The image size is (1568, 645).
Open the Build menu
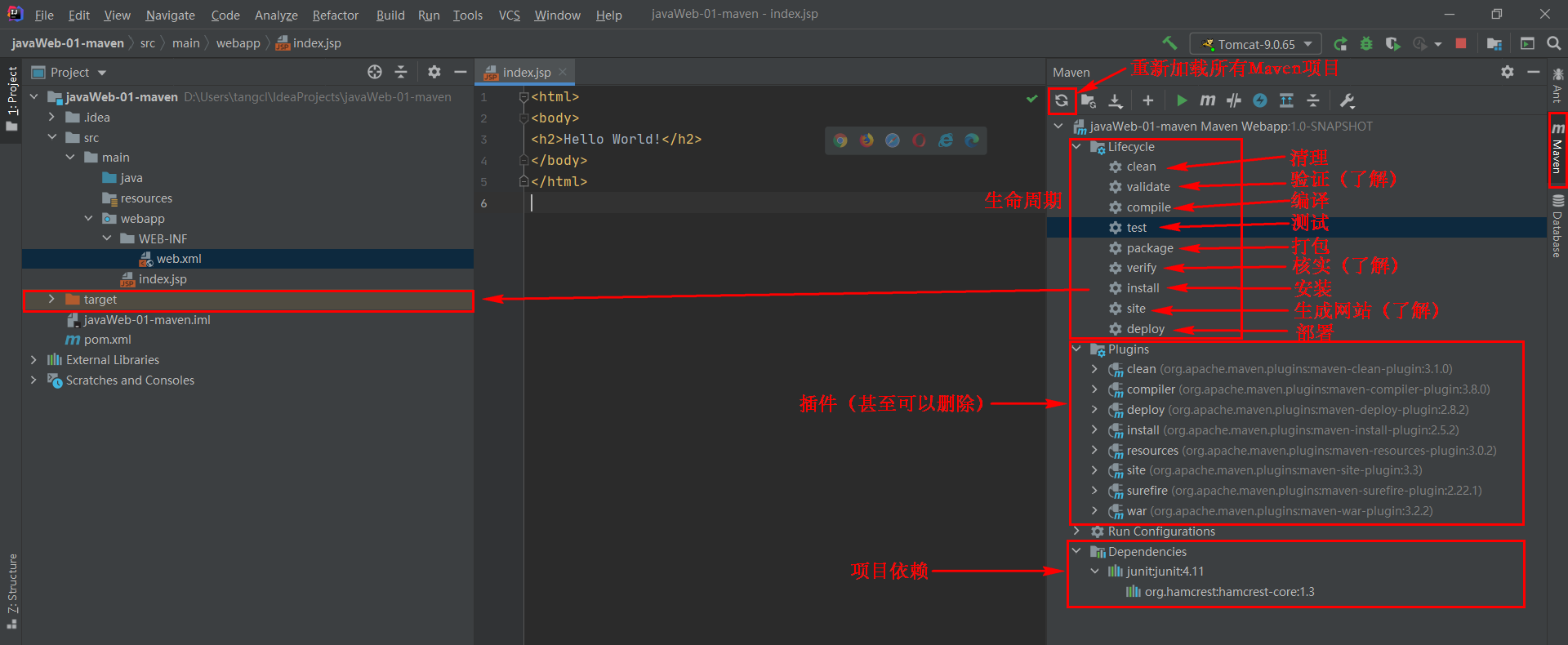[390, 15]
